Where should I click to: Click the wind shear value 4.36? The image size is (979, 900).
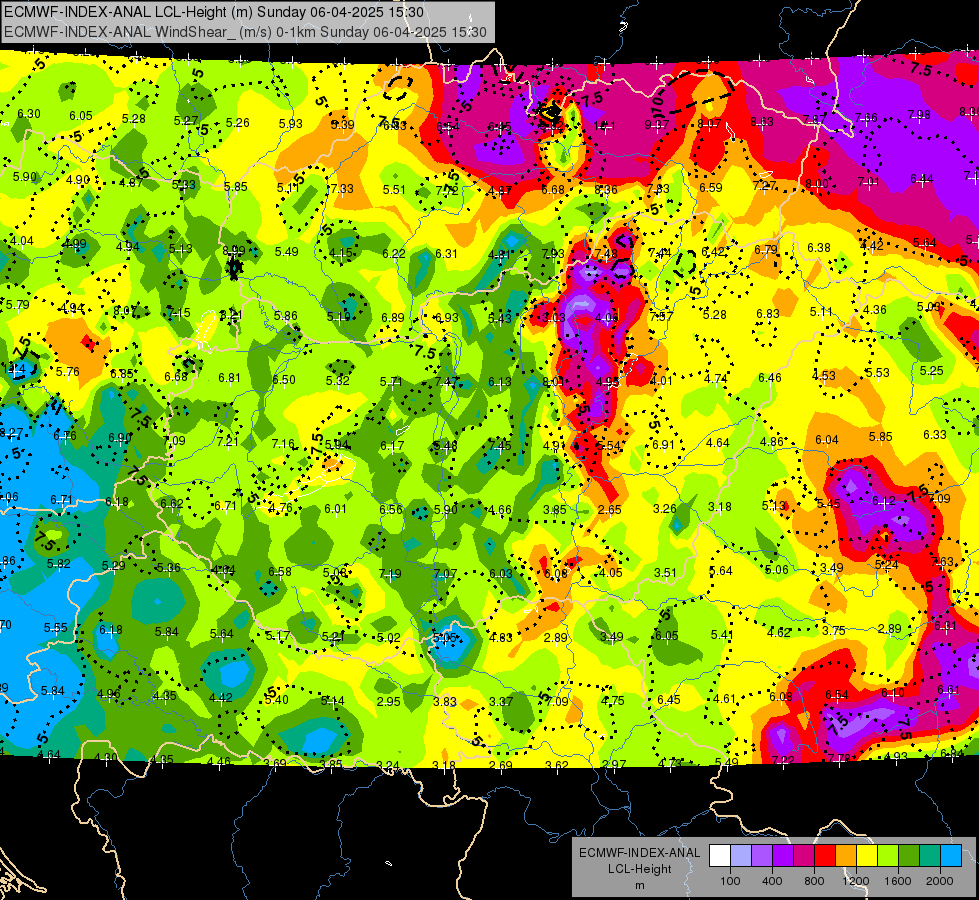tap(875, 310)
